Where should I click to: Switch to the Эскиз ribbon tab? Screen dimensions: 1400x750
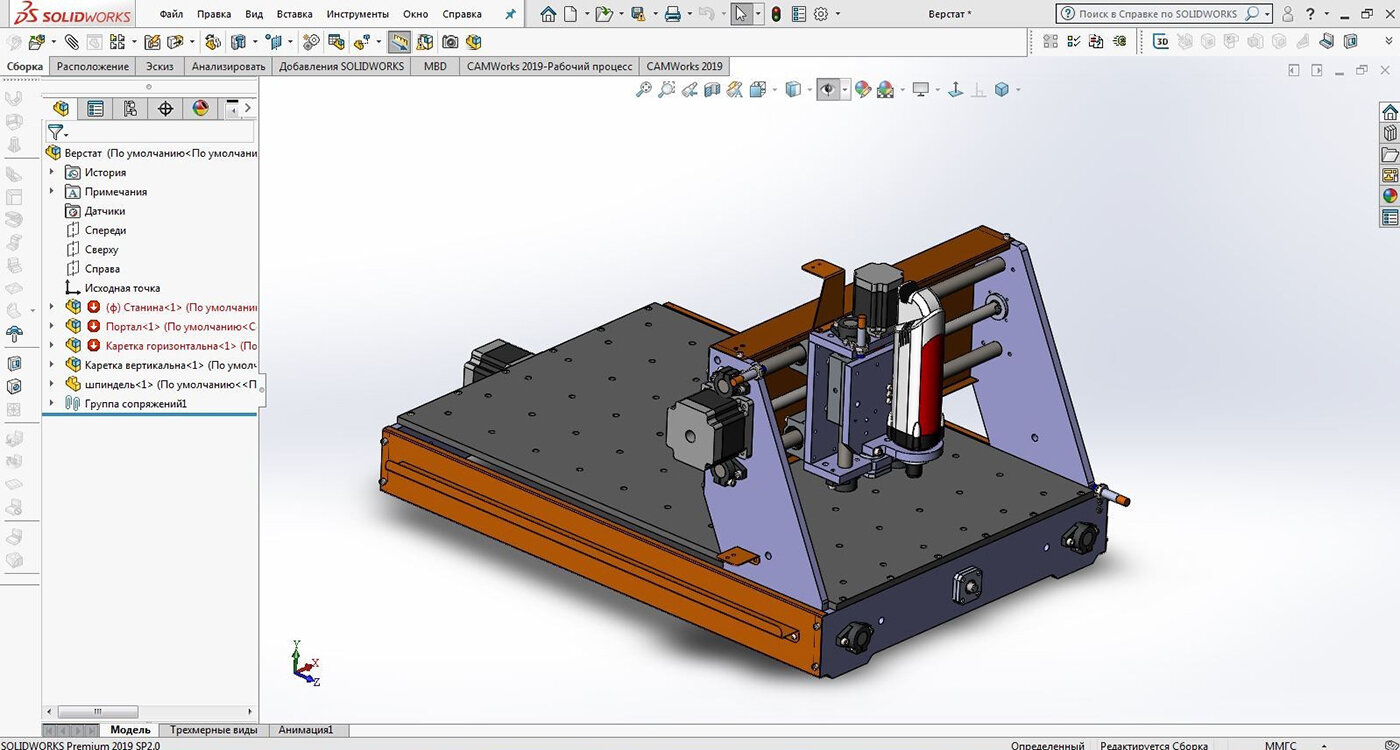(160, 66)
